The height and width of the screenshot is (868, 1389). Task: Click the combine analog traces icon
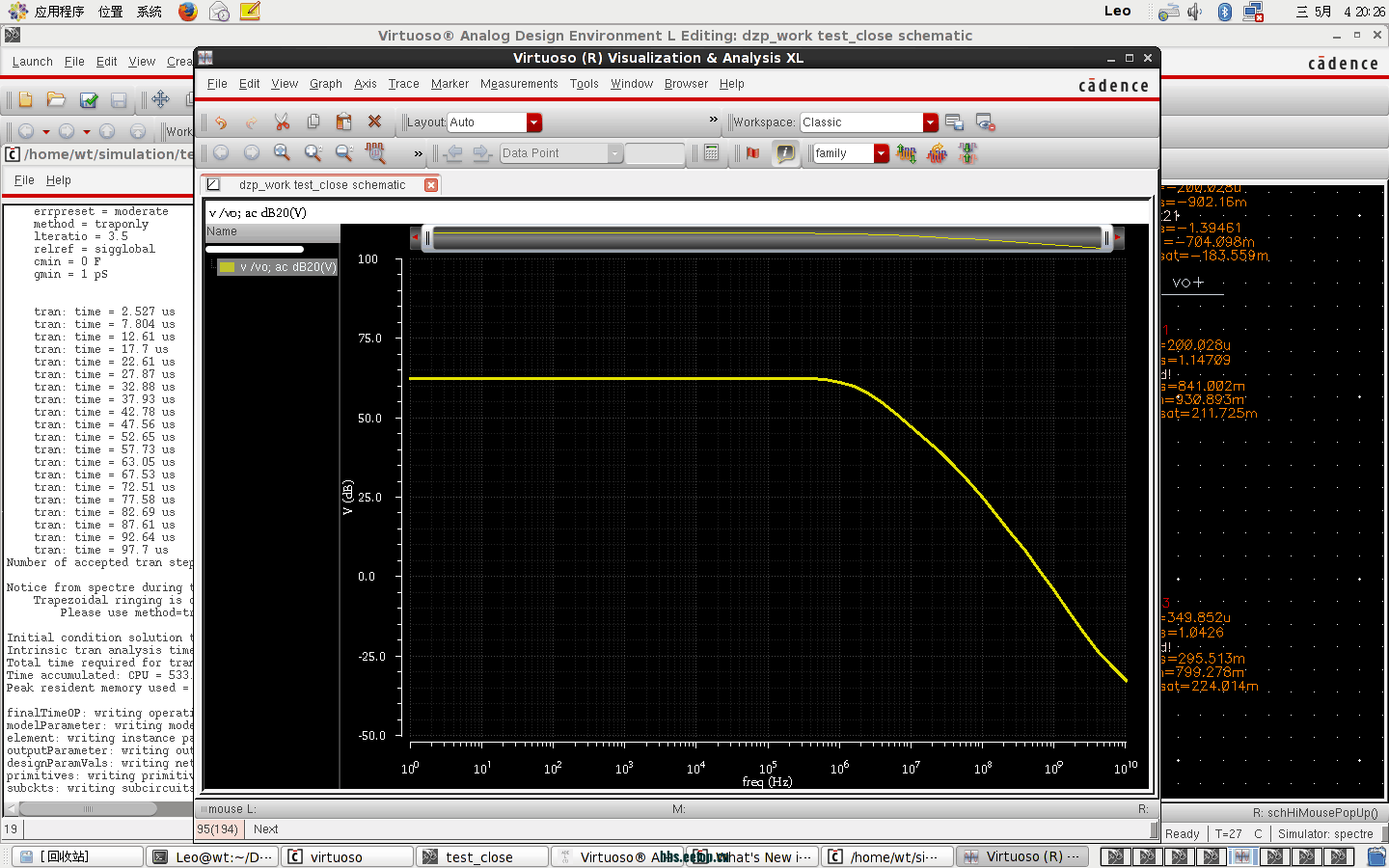click(x=937, y=153)
